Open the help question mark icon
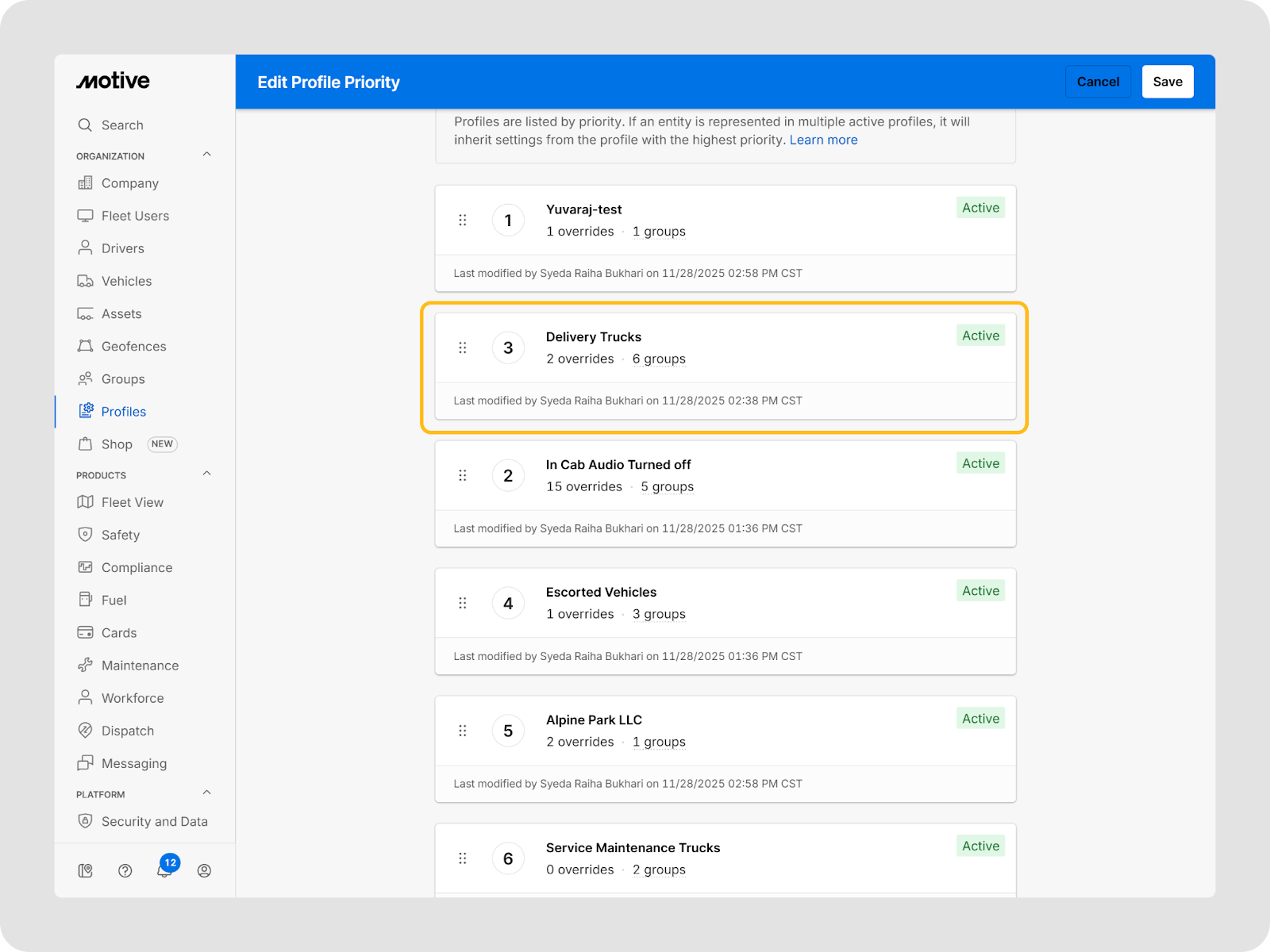 pyautogui.click(x=125, y=870)
